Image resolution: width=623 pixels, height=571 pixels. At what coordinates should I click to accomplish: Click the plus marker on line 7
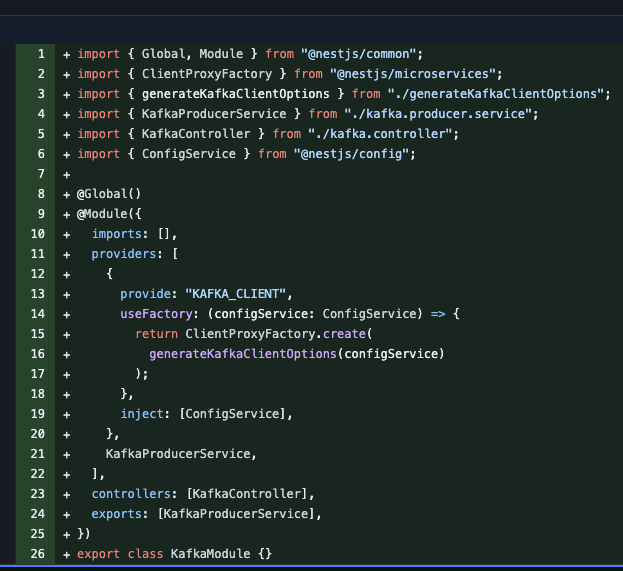(66, 175)
